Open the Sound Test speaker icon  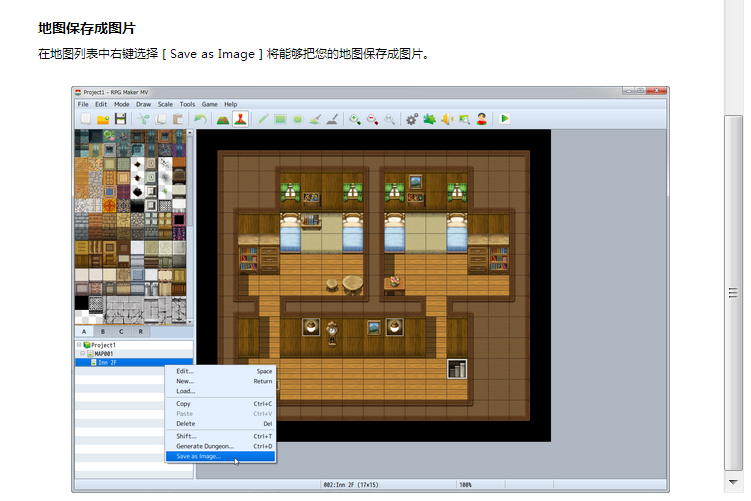447,119
